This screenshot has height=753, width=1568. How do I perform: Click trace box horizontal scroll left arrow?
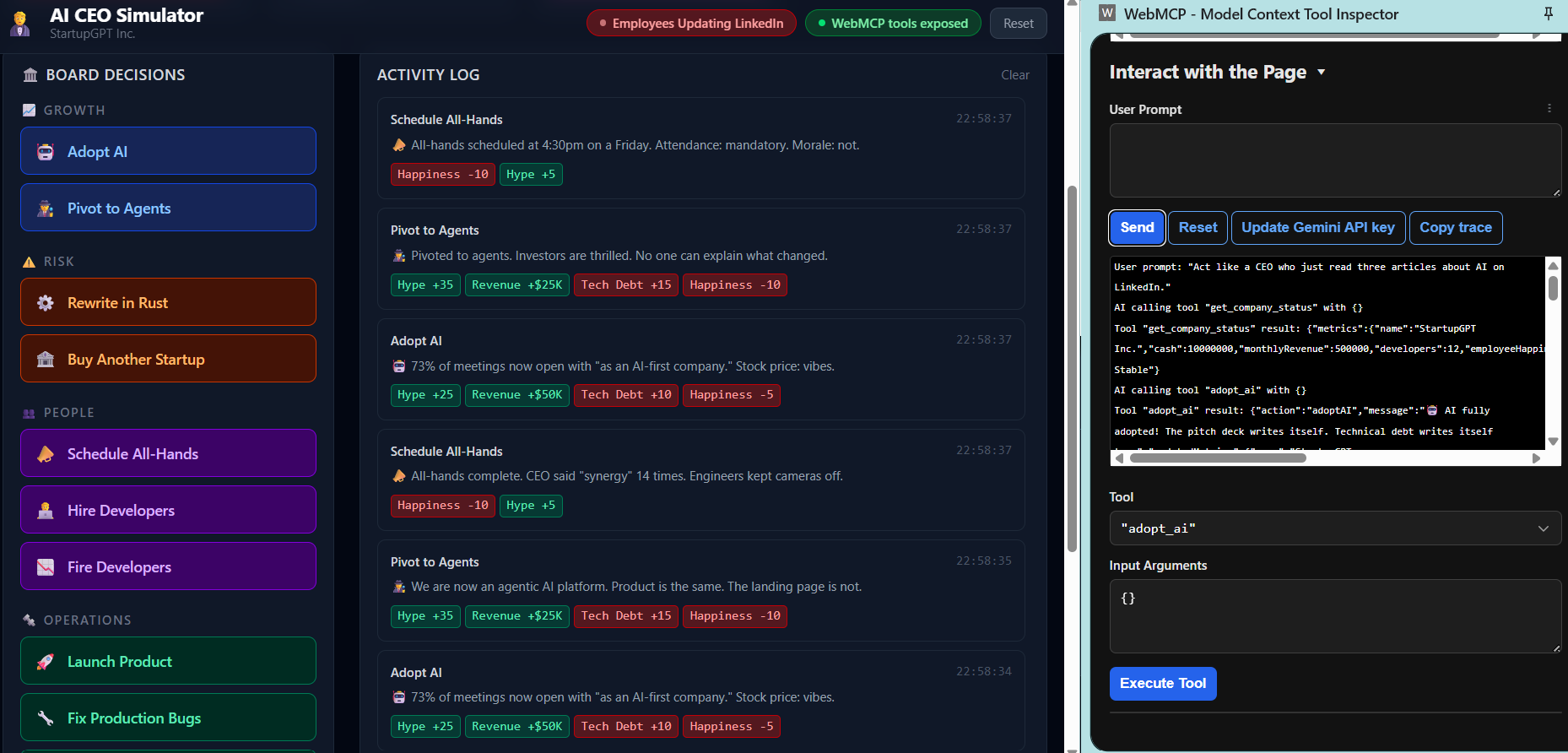coord(1119,458)
